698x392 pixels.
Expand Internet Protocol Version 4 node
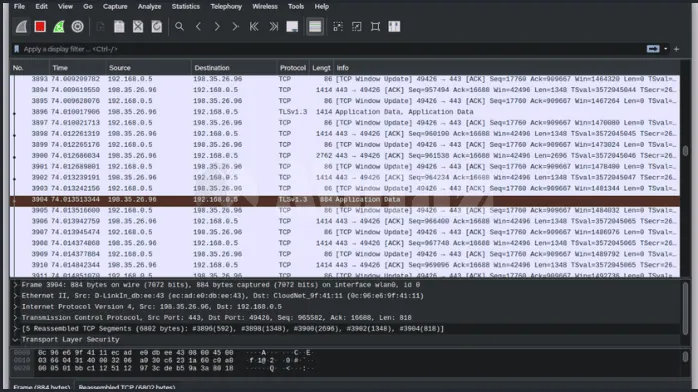(15, 307)
